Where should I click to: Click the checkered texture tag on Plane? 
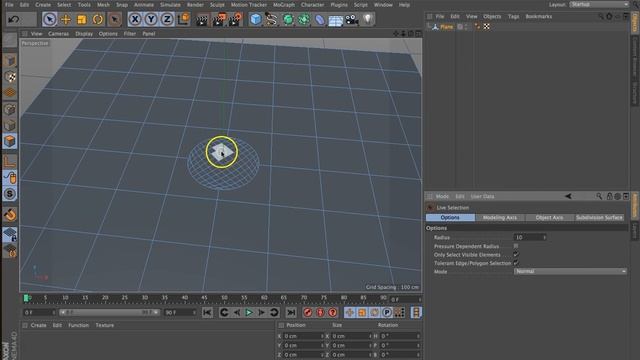tap(487, 27)
